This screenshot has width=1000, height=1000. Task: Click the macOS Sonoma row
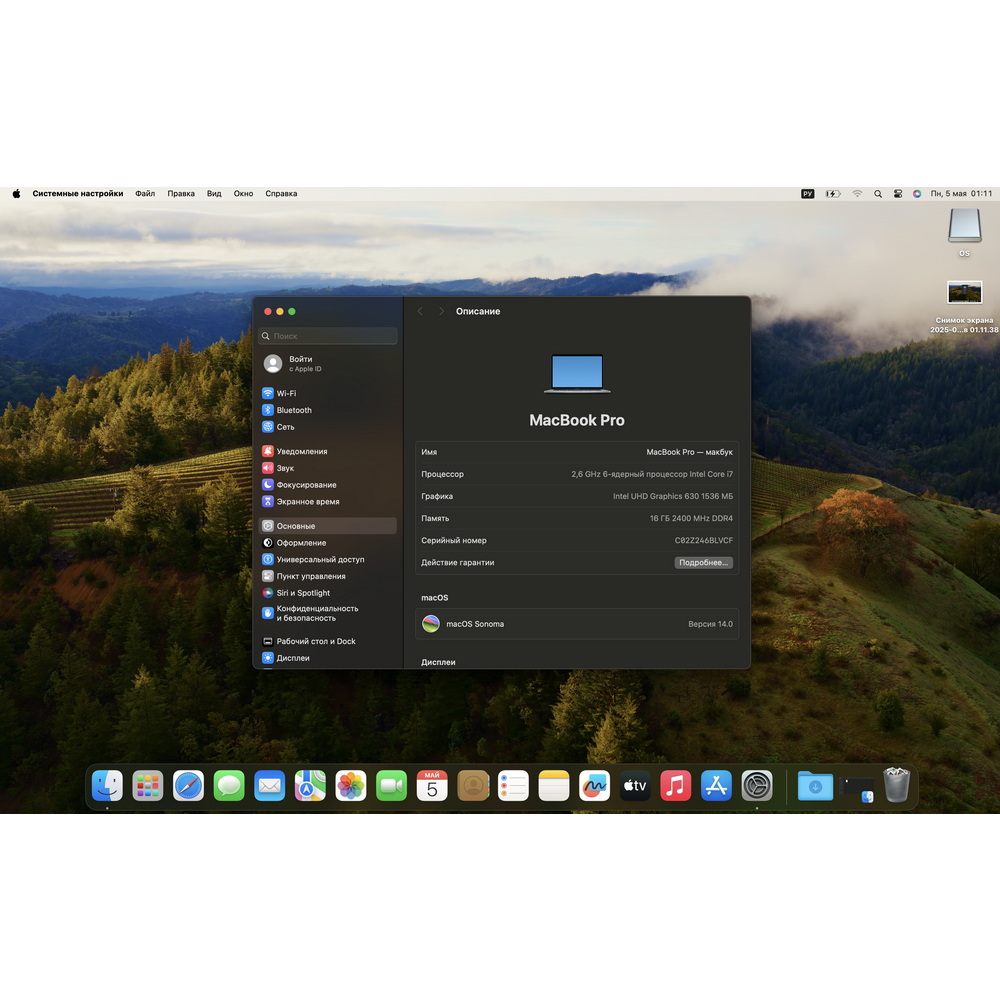[577, 624]
